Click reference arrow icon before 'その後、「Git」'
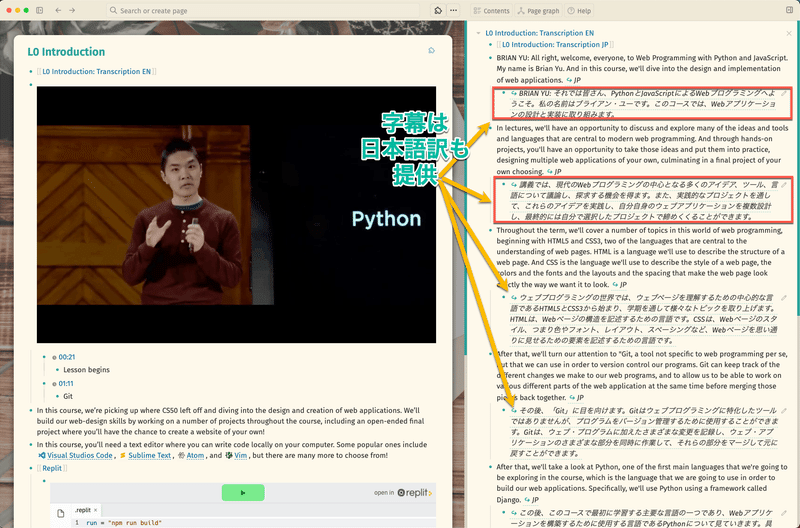The height and width of the screenshot is (528, 800). tap(514, 411)
